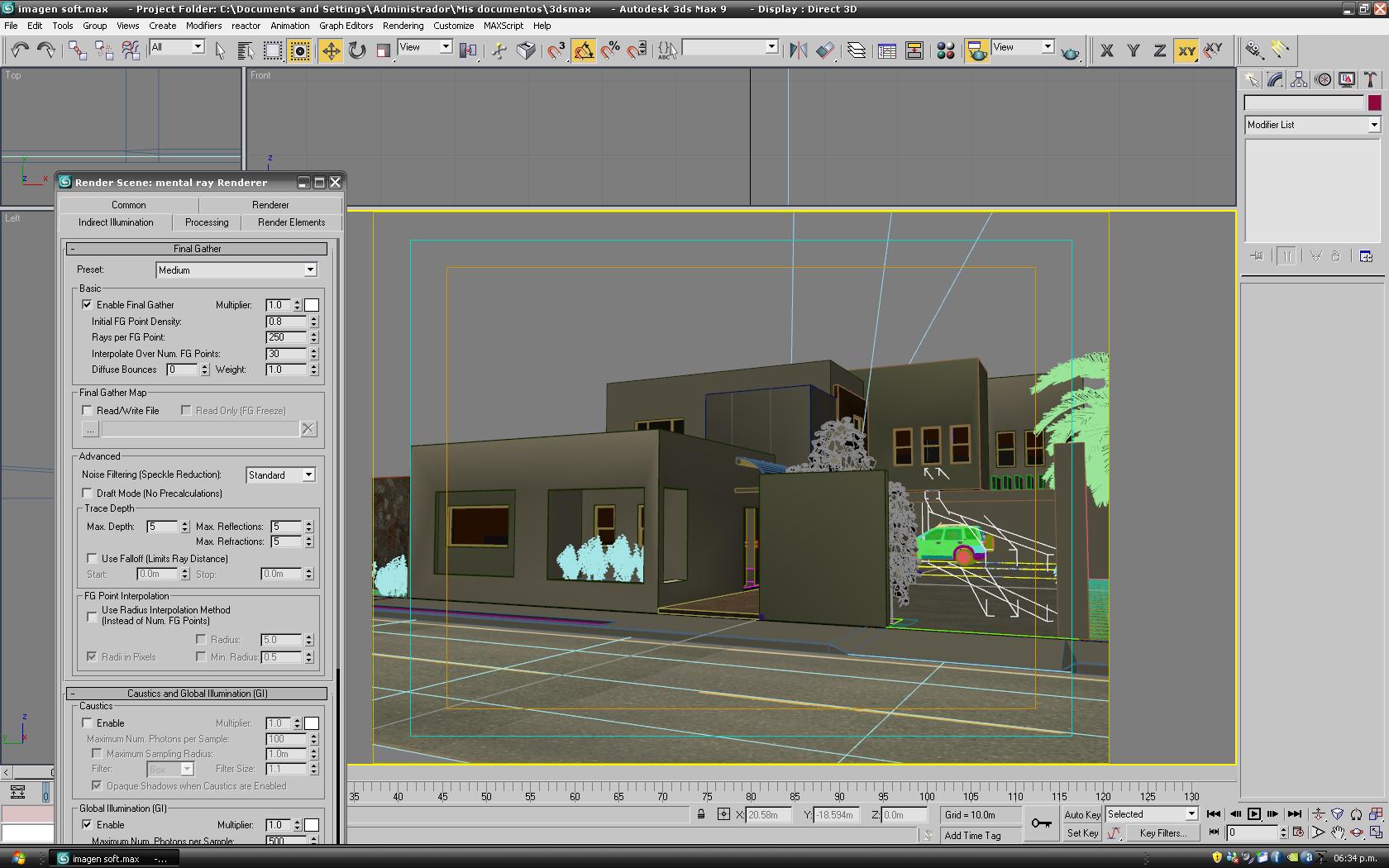1389x868 pixels.
Task: Switch to the Renderer tab
Action: pos(270,205)
